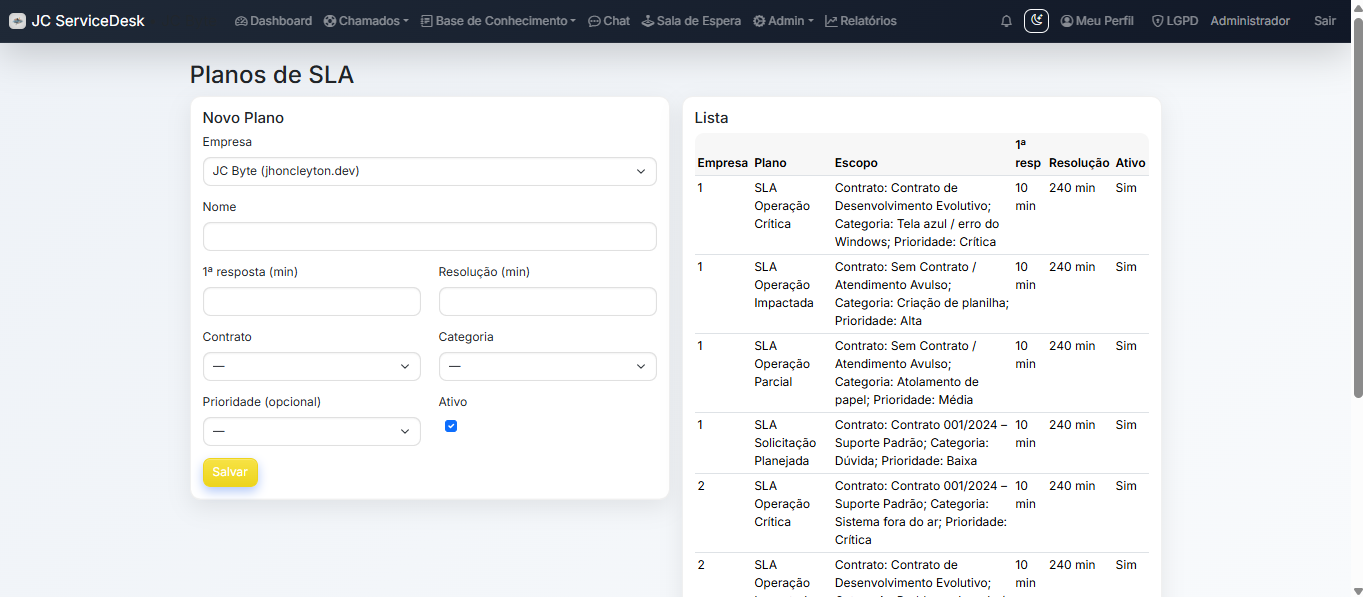Viewport: 1363px width, 597px height.
Task: Click the JC ServiceDesk brand name
Action: click(88, 21)
